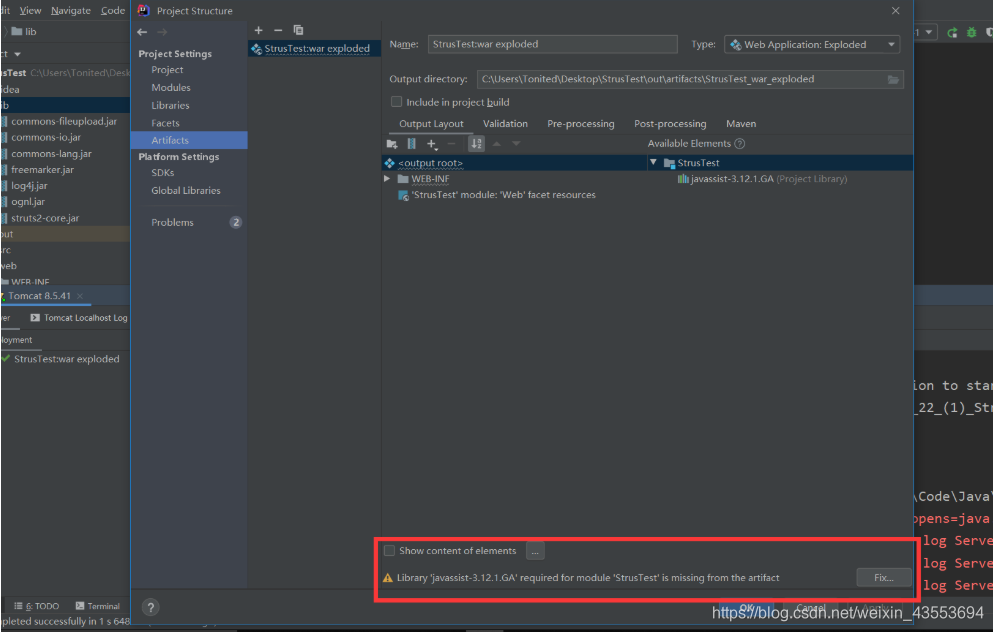Add copy of element plus icon

[432, 144]
